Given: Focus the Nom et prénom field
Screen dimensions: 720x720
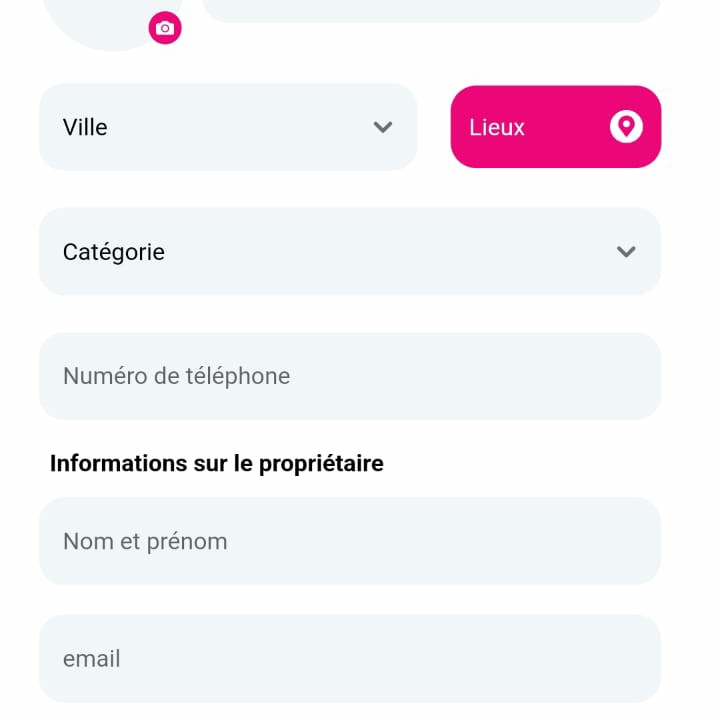Looking at the screenshot, I should pos(350,541).
